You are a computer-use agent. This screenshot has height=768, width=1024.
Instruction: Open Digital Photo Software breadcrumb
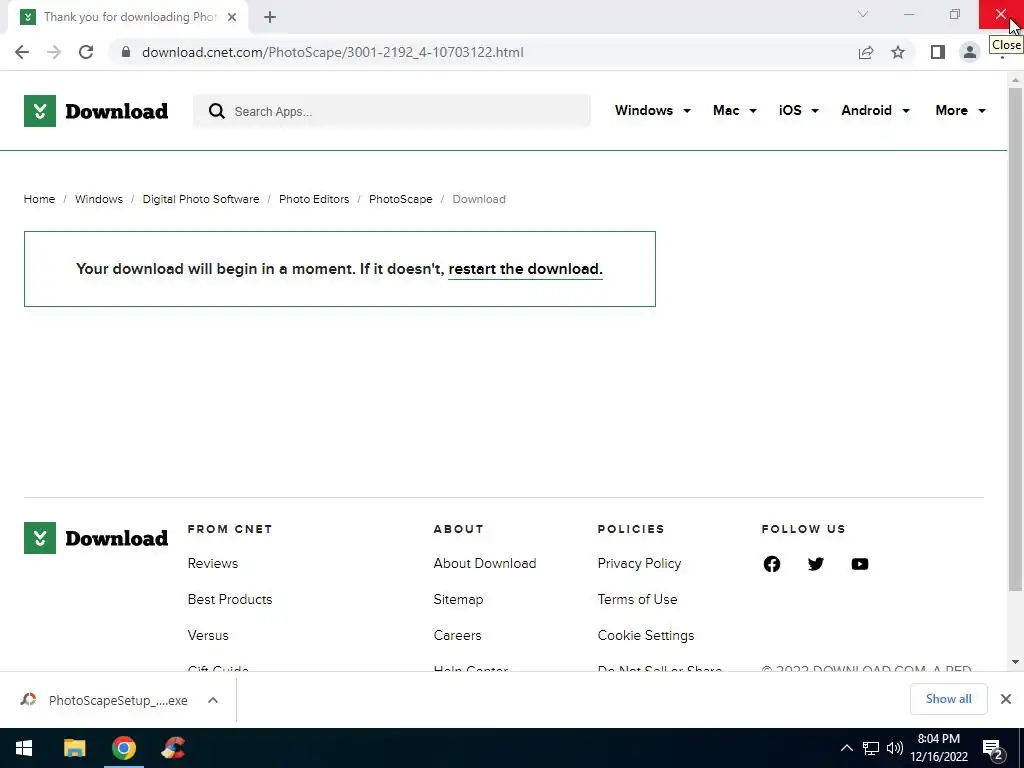tap(200, 199)
